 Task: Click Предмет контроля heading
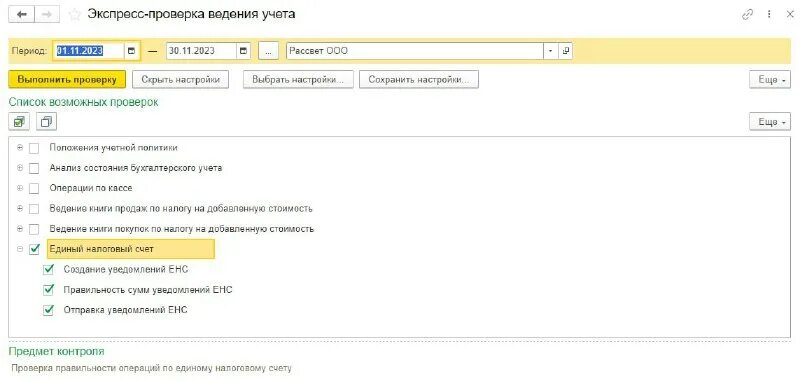pos(57,351)
